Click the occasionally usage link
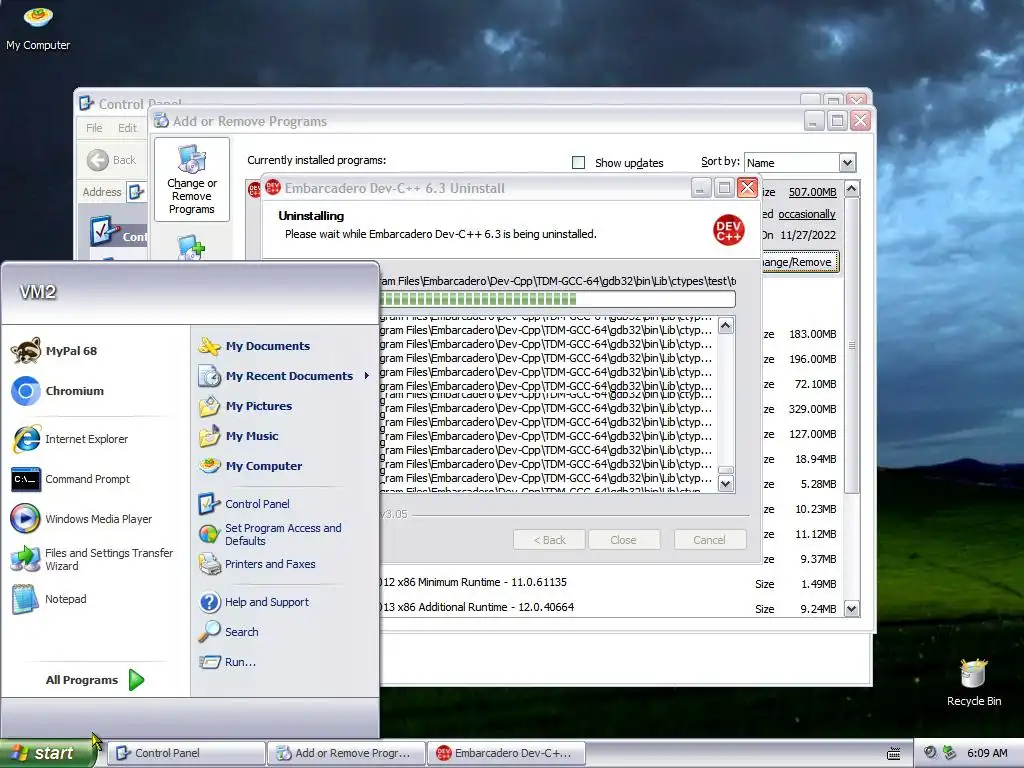Viewport: 1024px width, 768px height. click(x=807, y=214)
